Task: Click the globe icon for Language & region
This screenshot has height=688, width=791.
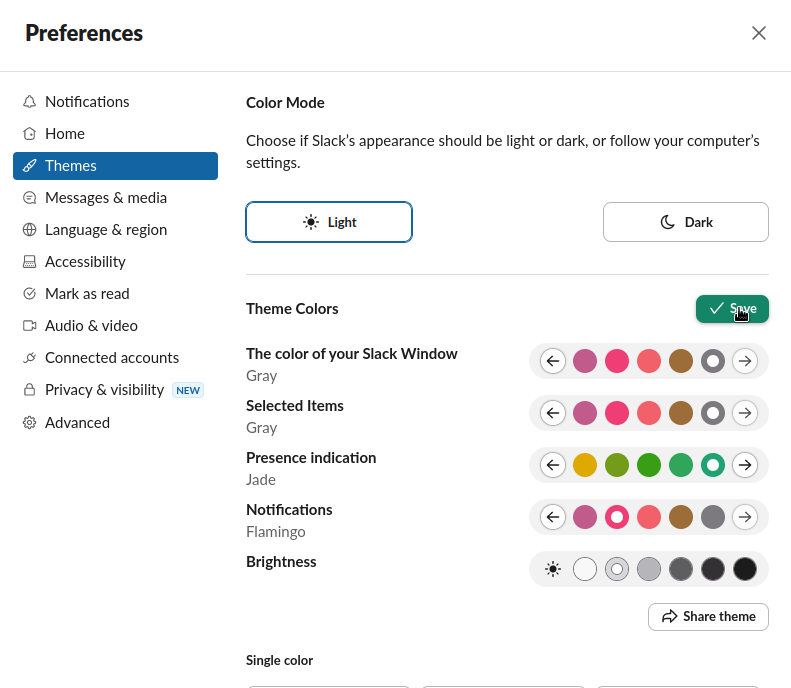Action: (30, 230)
